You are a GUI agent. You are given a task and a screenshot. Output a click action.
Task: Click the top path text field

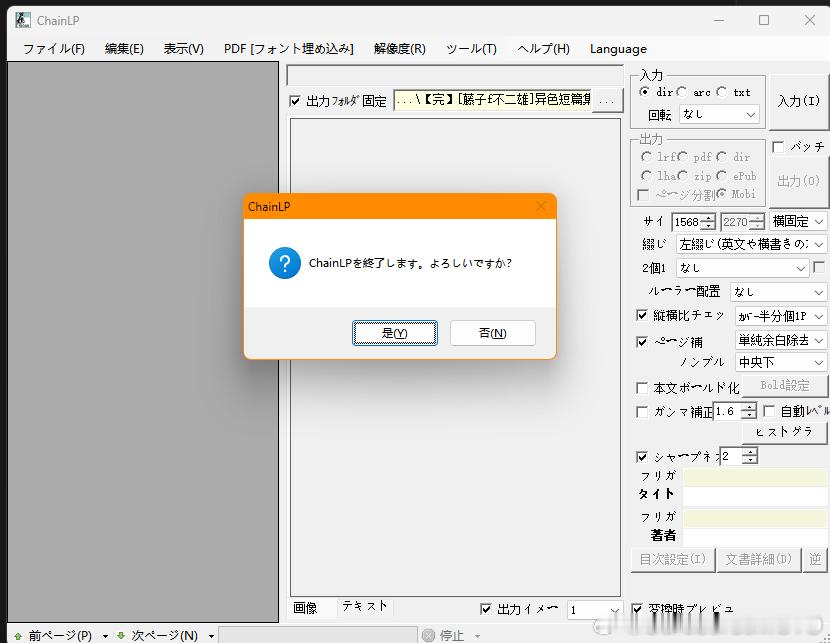click(x=455, y=75)
